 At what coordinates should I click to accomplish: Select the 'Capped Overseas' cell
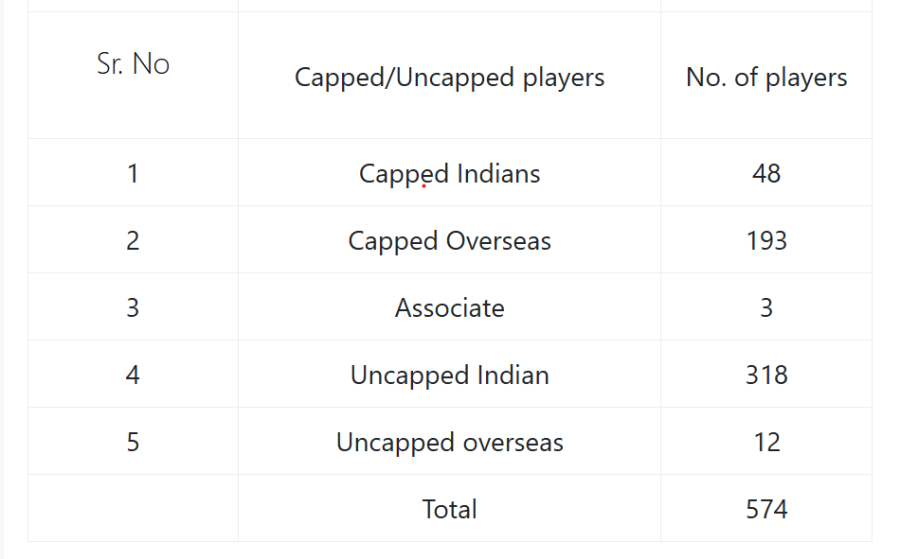point(449,239)
